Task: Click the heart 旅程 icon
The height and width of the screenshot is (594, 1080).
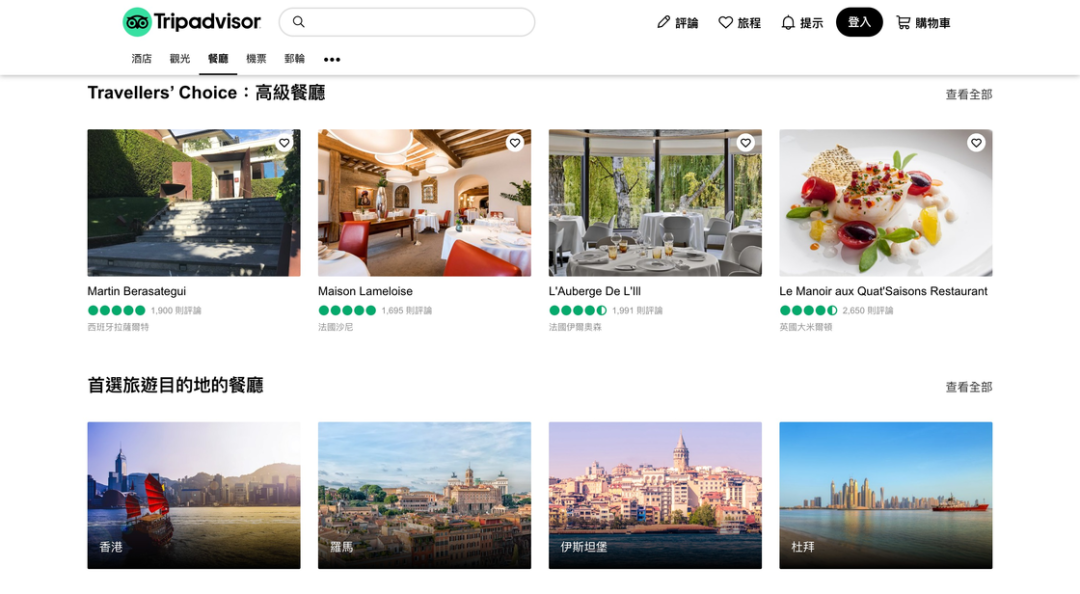Action: pos(725,23)
